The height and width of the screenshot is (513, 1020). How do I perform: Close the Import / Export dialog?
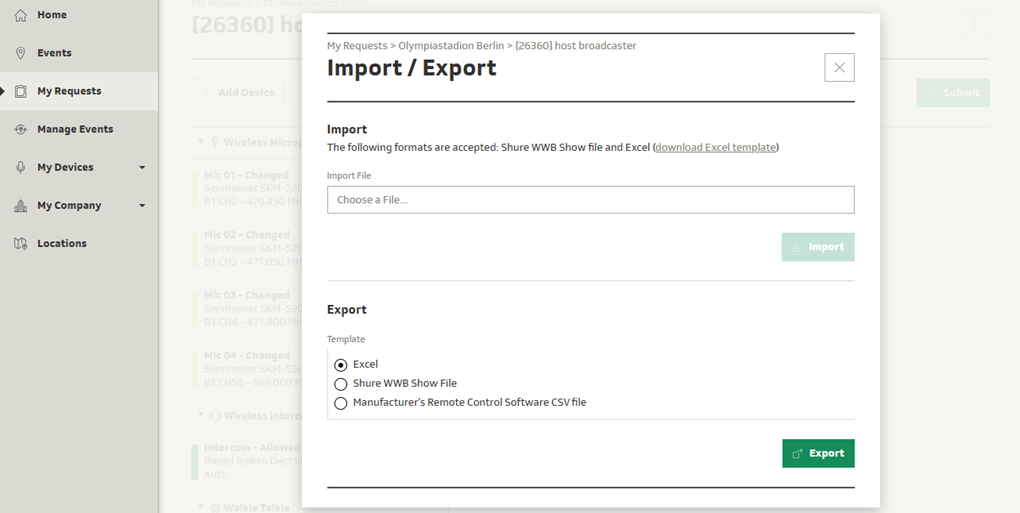coord(839,67)
